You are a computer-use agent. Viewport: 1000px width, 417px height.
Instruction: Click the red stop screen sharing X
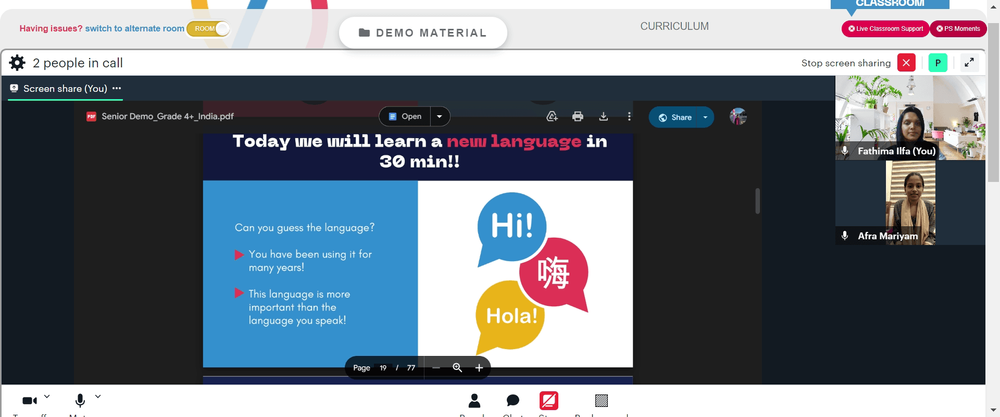tap(906, 62)
